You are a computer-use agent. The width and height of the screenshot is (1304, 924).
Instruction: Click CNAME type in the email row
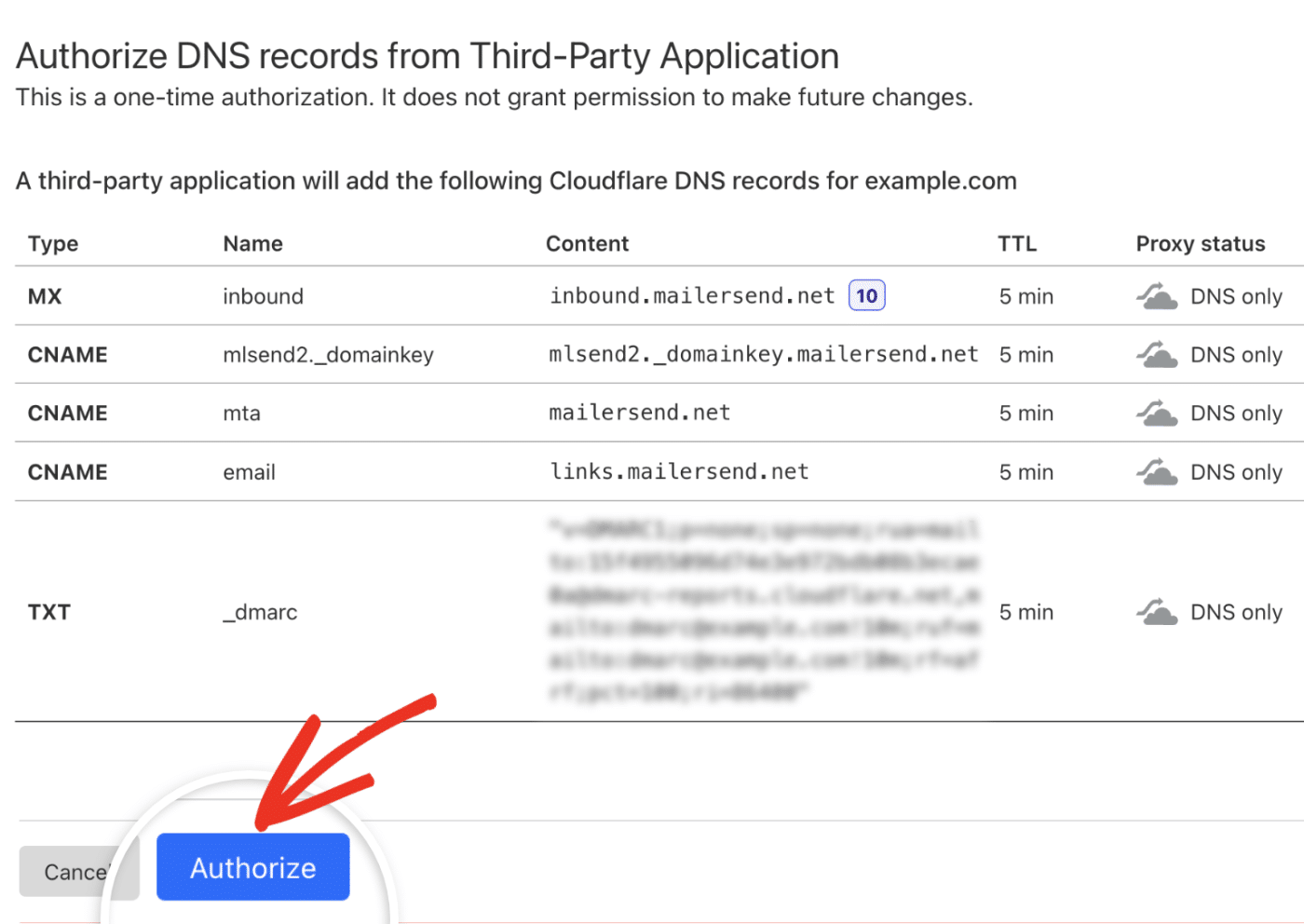click(x=67, y=472)
